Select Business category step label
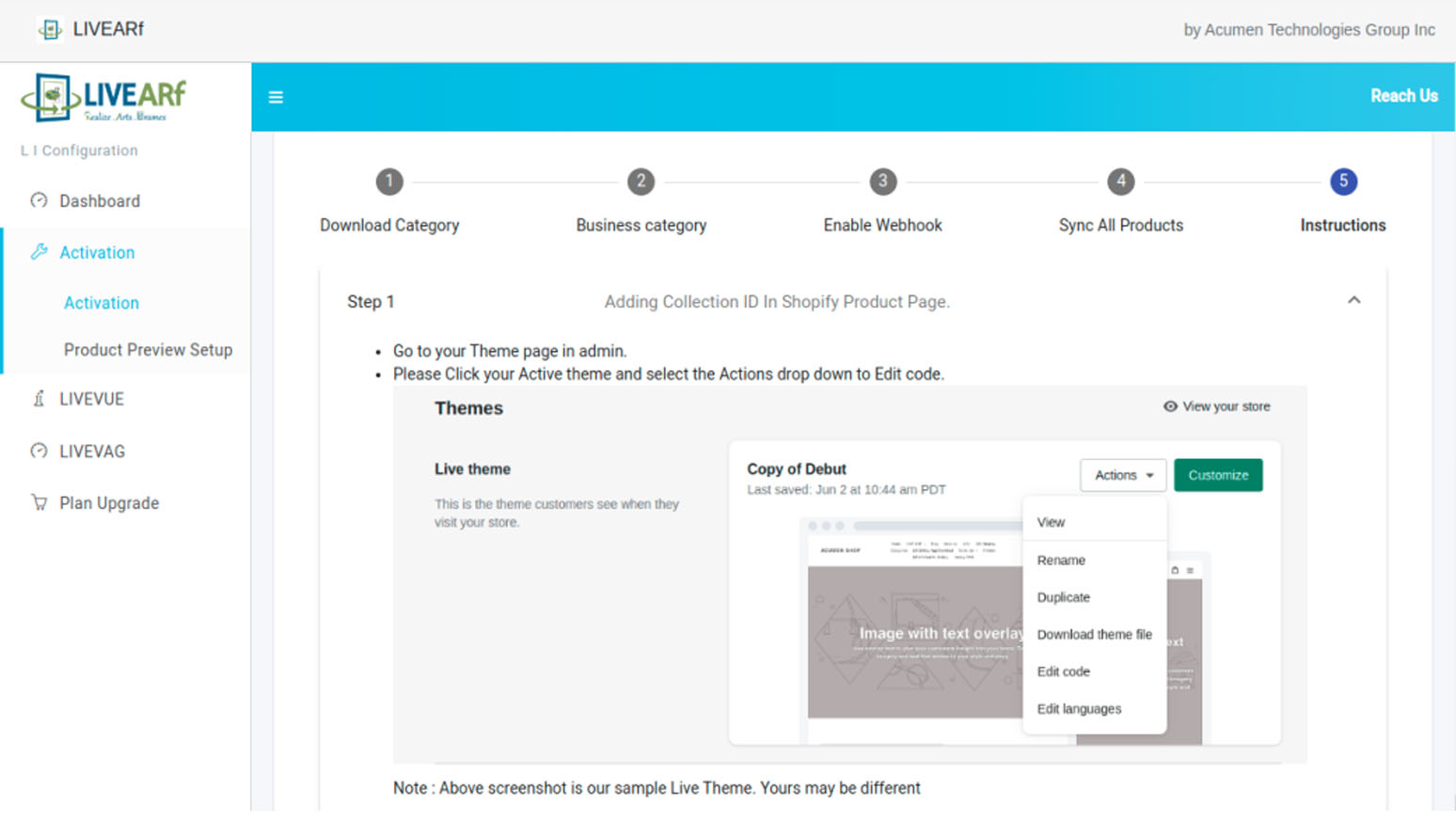 click(x=641, y=226)
